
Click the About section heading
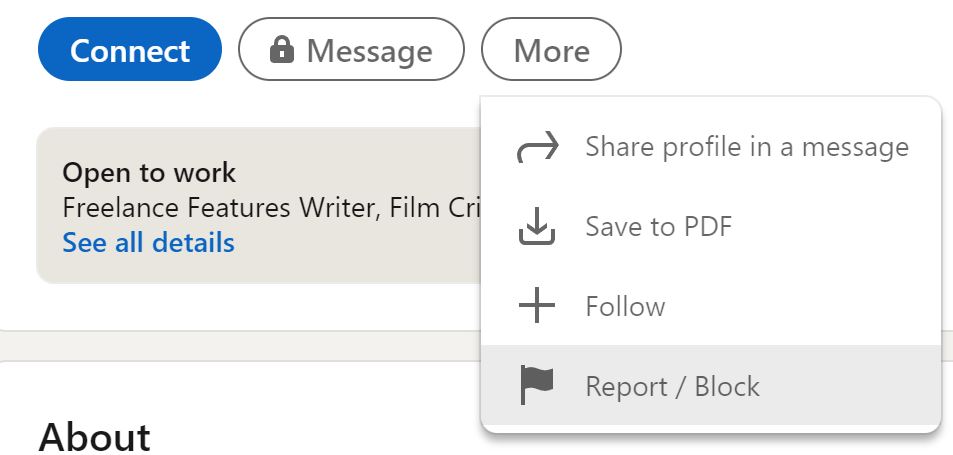94,437
